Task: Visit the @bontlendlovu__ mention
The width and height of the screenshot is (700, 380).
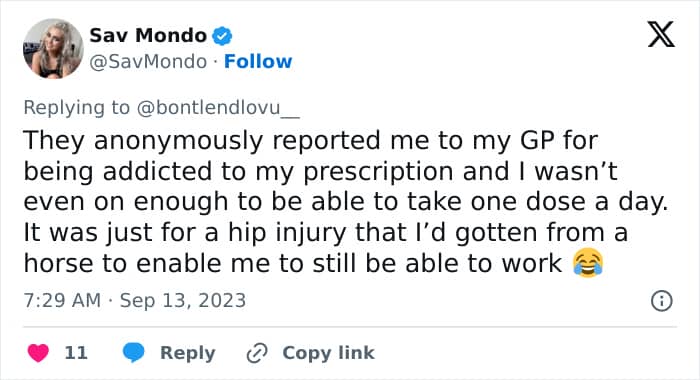Action: [218, 108]
